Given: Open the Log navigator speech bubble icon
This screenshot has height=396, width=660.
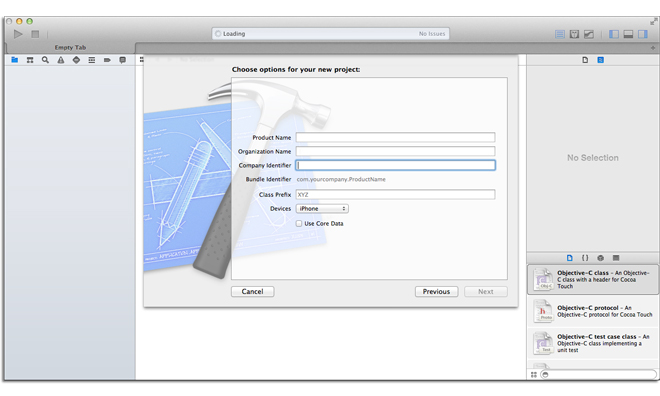Looking at the screenshot, I should [x=122, y=60].
